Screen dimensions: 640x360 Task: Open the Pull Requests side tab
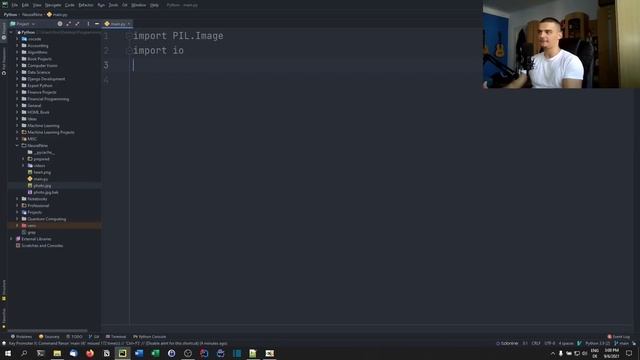coord(4,61)
